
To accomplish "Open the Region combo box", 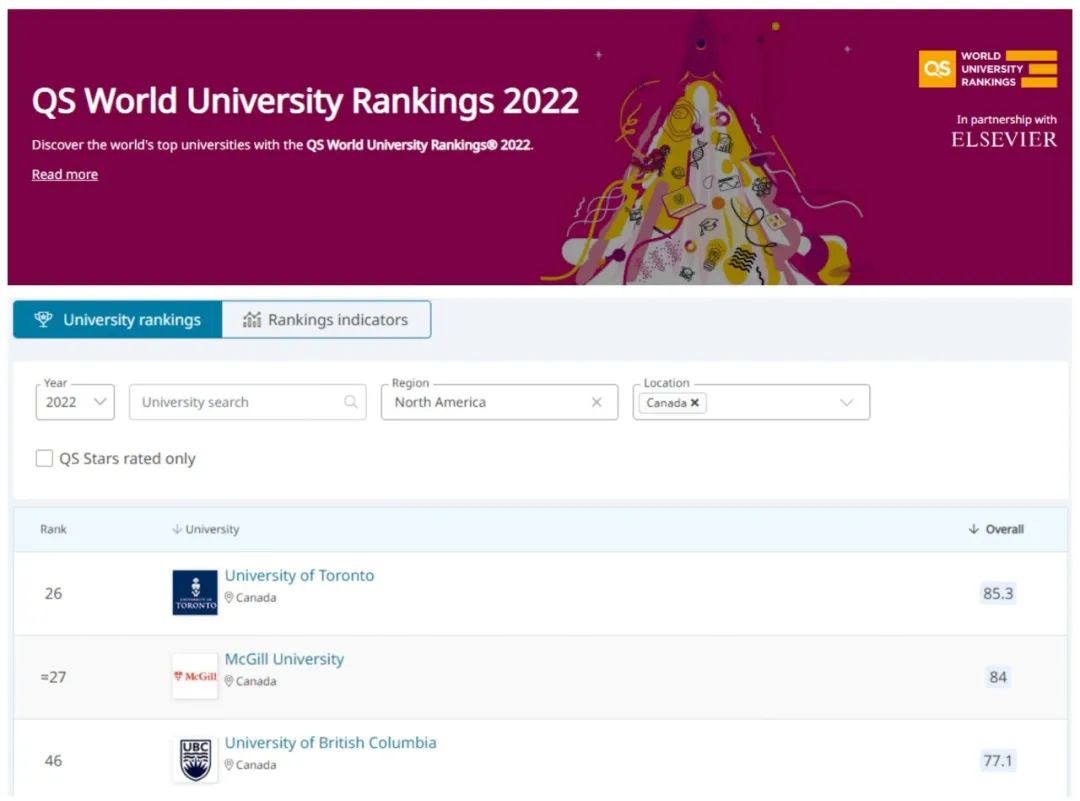I will point(485,402).
